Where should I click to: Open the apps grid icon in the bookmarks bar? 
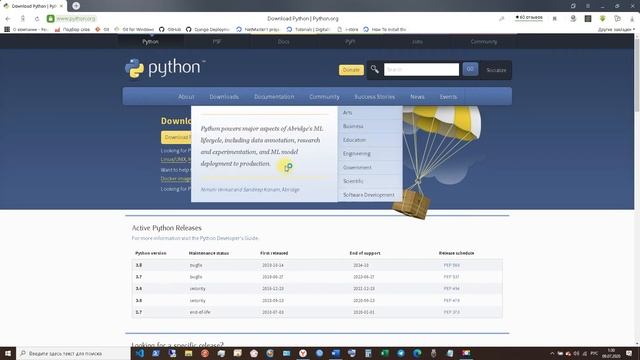point(7,29)
